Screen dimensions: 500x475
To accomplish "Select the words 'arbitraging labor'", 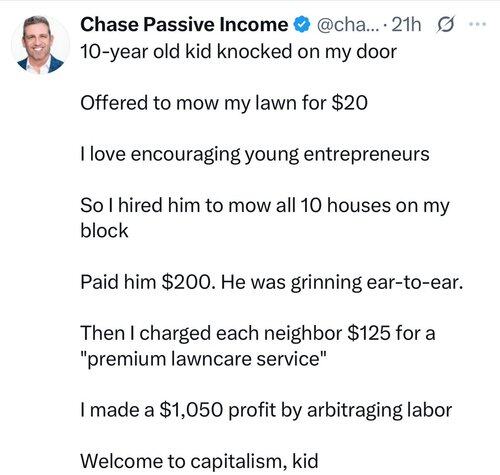I will pyautogui.click(x=380, y=410).
